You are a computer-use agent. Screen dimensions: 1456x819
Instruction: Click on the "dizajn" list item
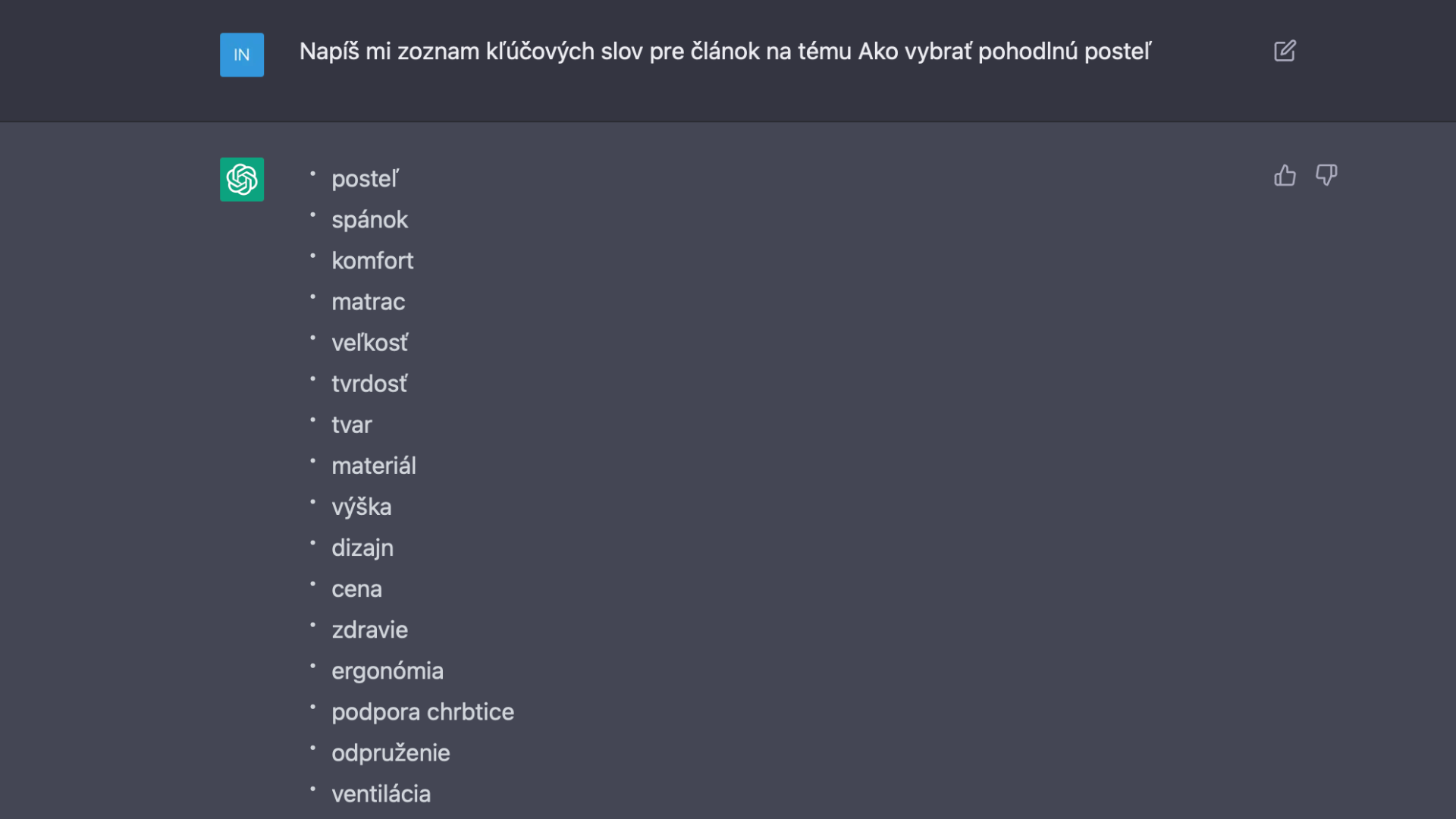point(362,548)
